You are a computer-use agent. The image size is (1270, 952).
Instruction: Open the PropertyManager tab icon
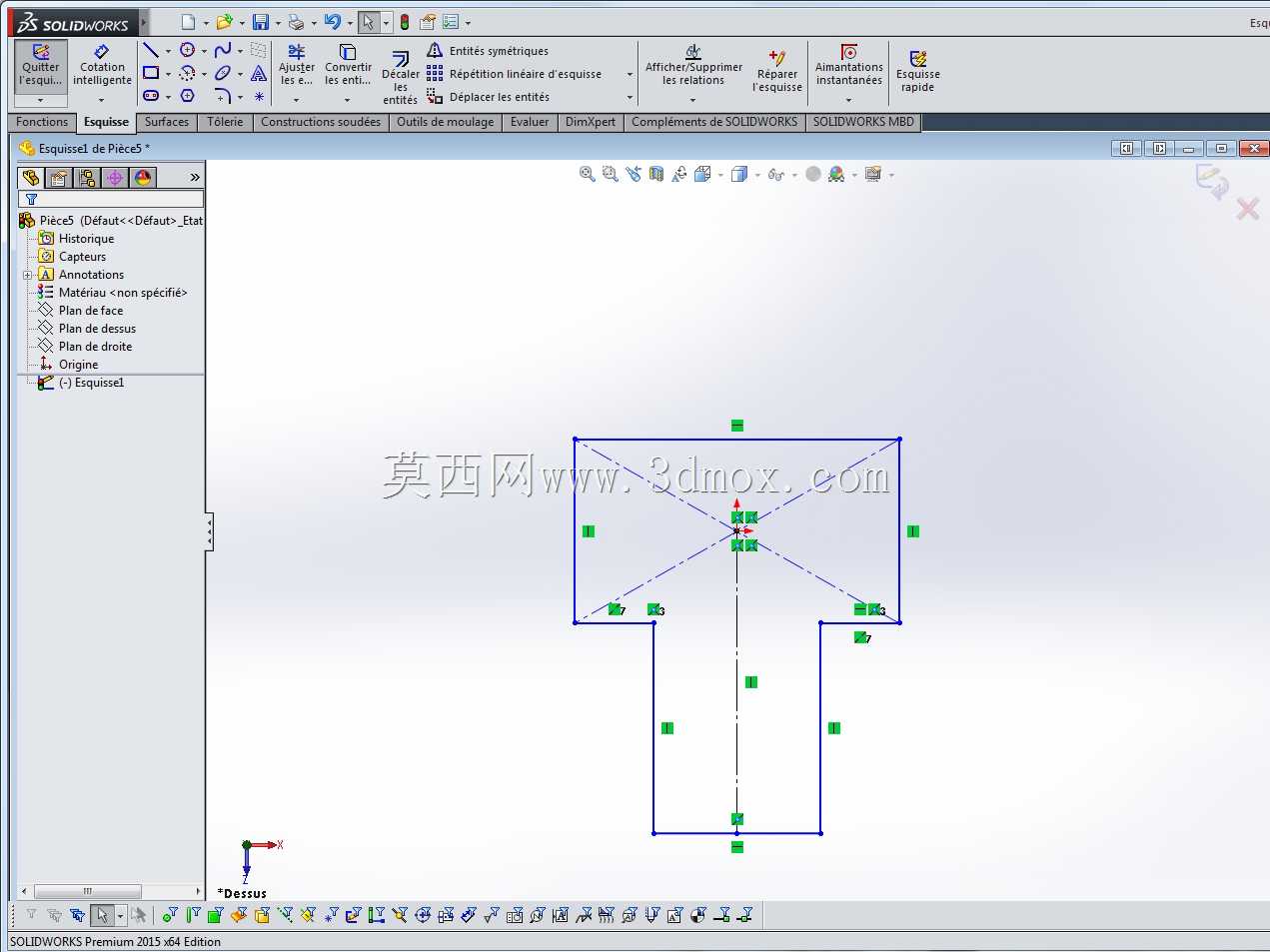[x=59, y=178]
